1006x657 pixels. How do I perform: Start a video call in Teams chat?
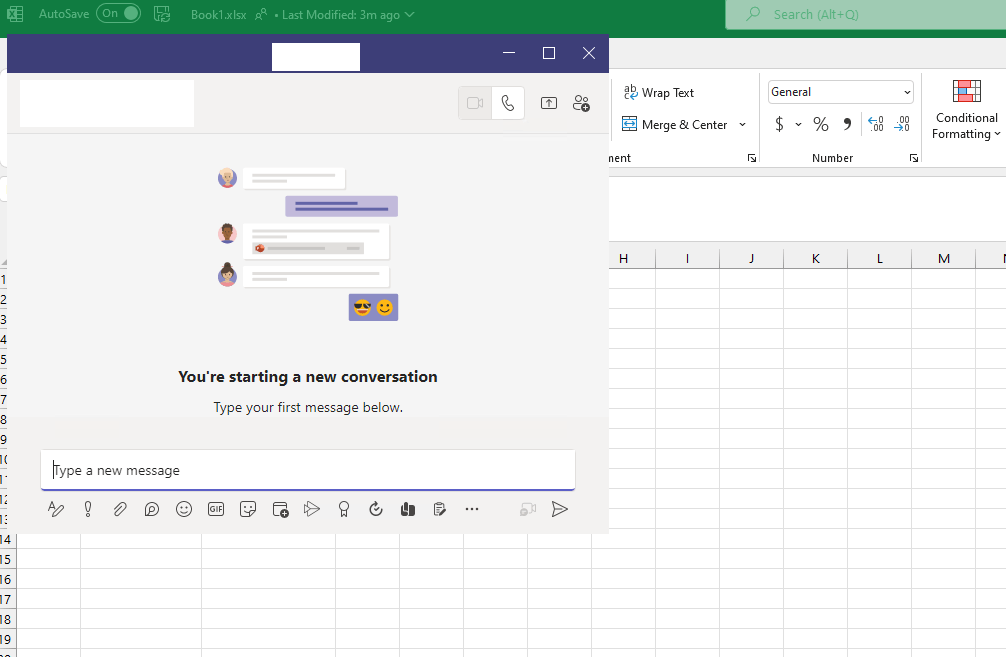[x=475, y=103]
